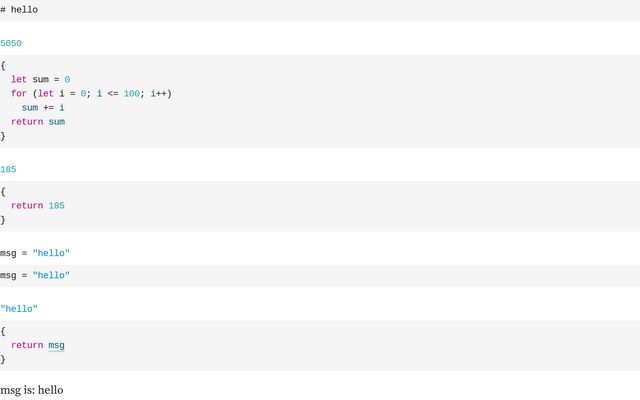Click the "let sum = 0" code line
Viewport: 640px width, 400px height.
tap(40, 79)
